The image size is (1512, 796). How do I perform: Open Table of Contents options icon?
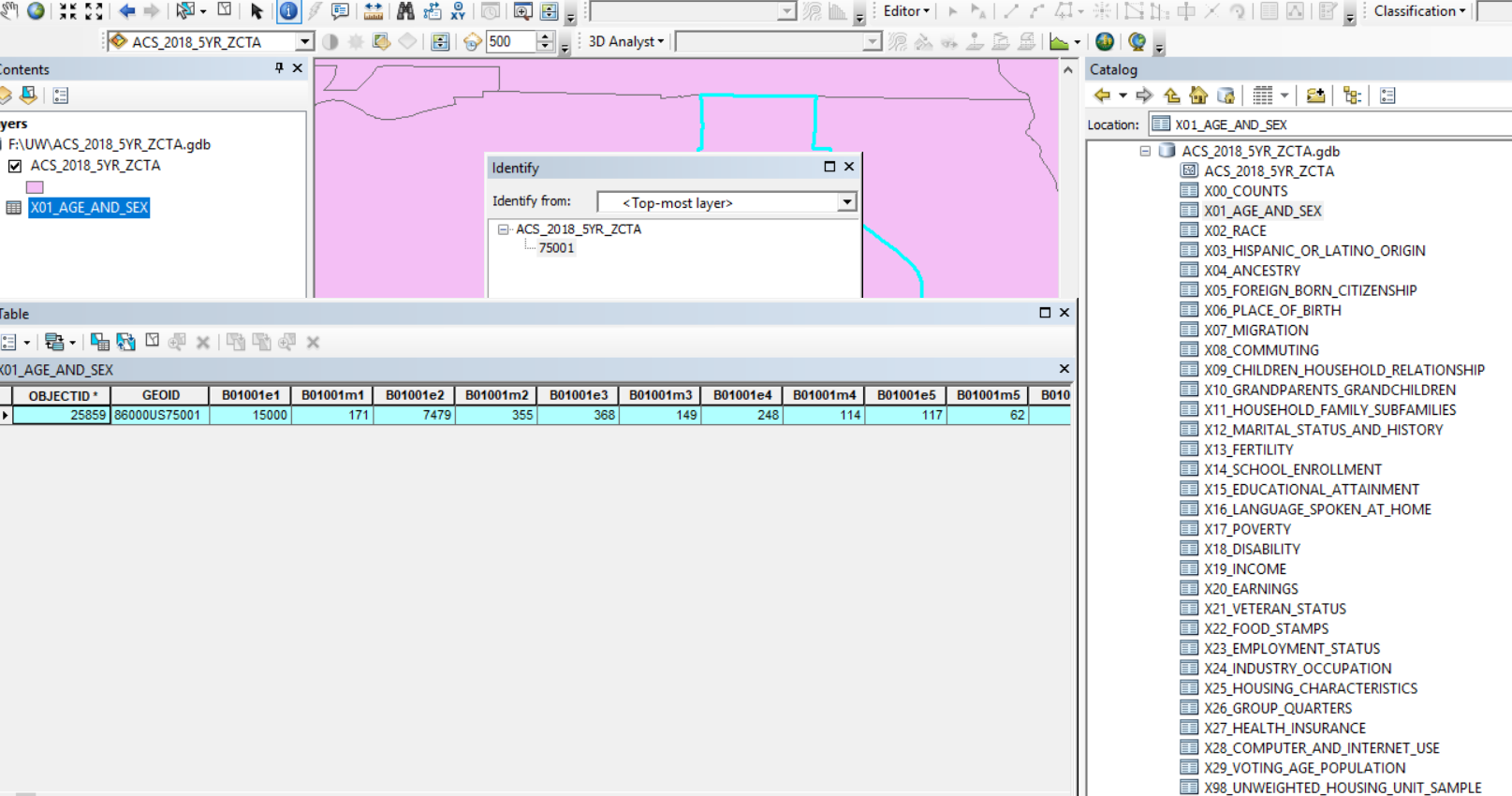point(61,95)
